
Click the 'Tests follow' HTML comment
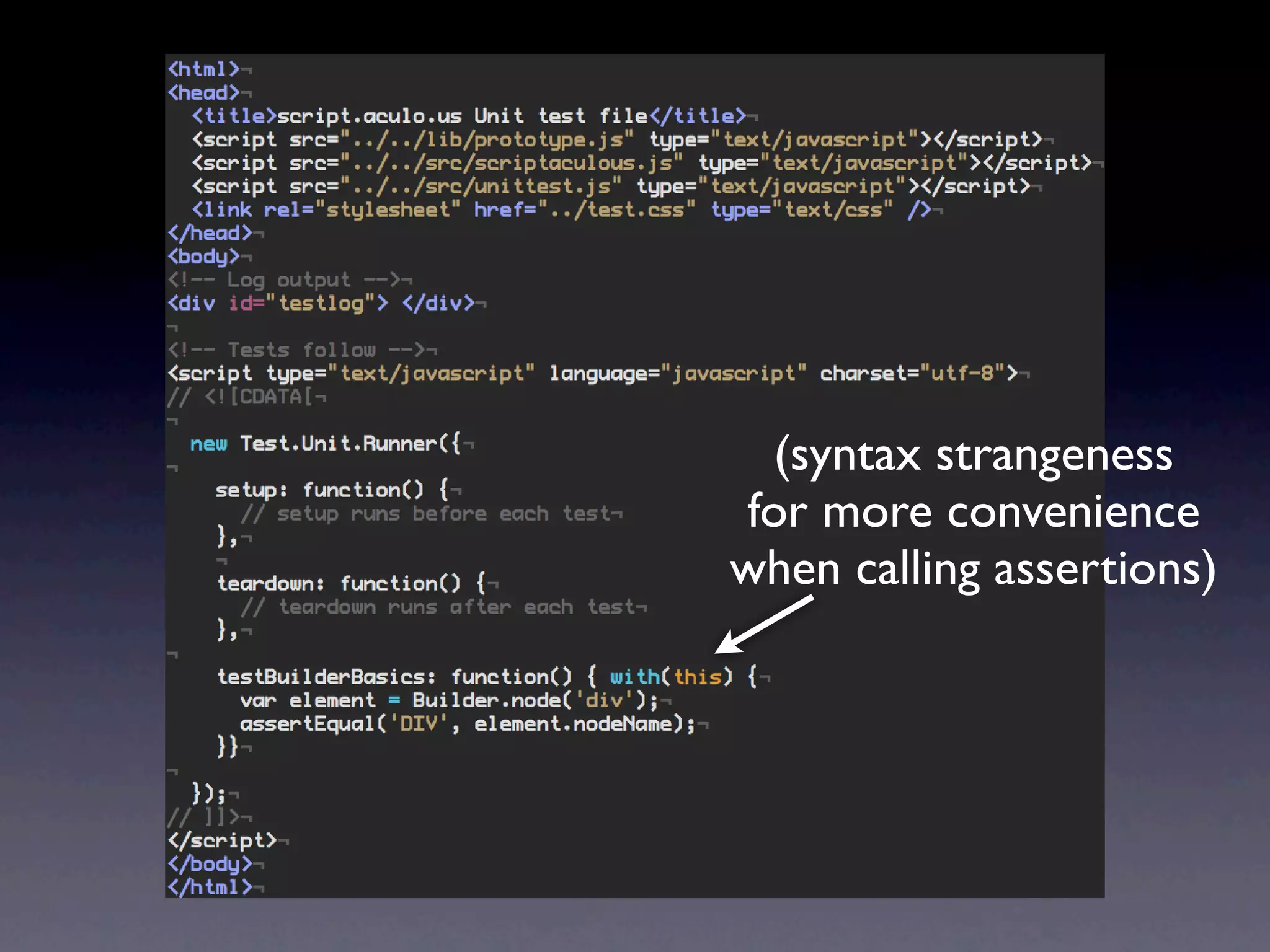pos(296,350)
